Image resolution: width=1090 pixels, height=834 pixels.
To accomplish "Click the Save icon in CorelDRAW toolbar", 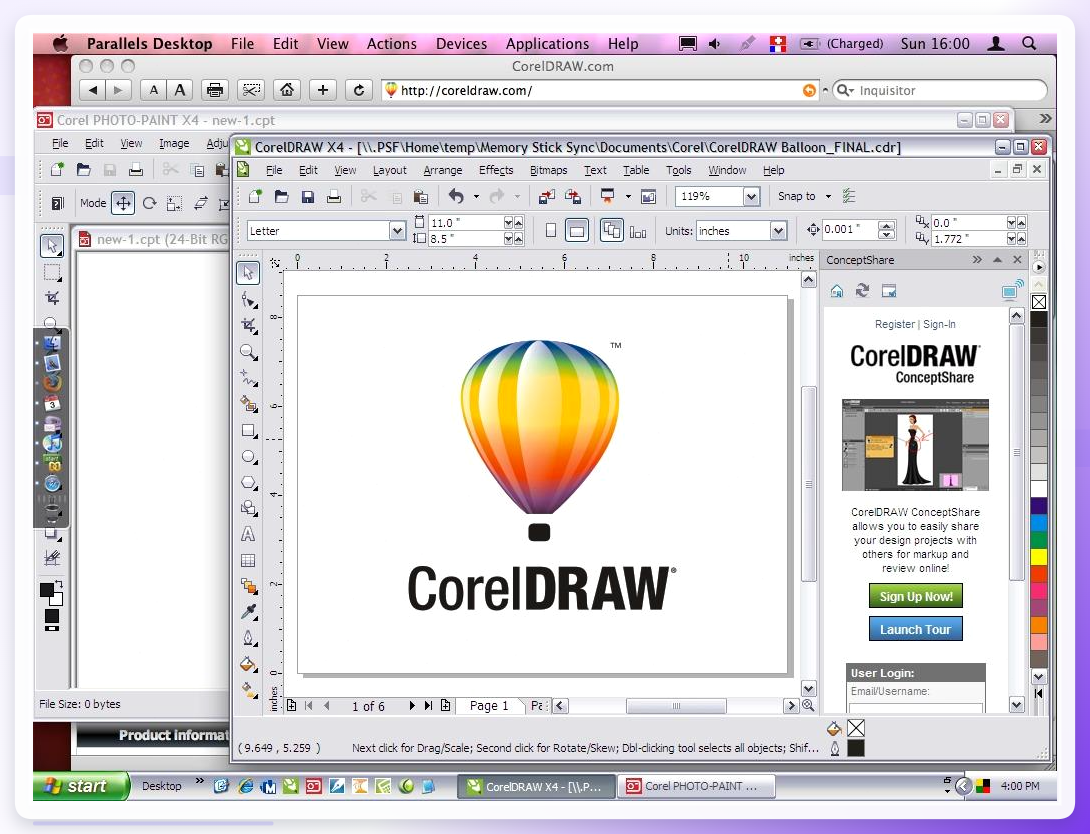I will (308, 197).
